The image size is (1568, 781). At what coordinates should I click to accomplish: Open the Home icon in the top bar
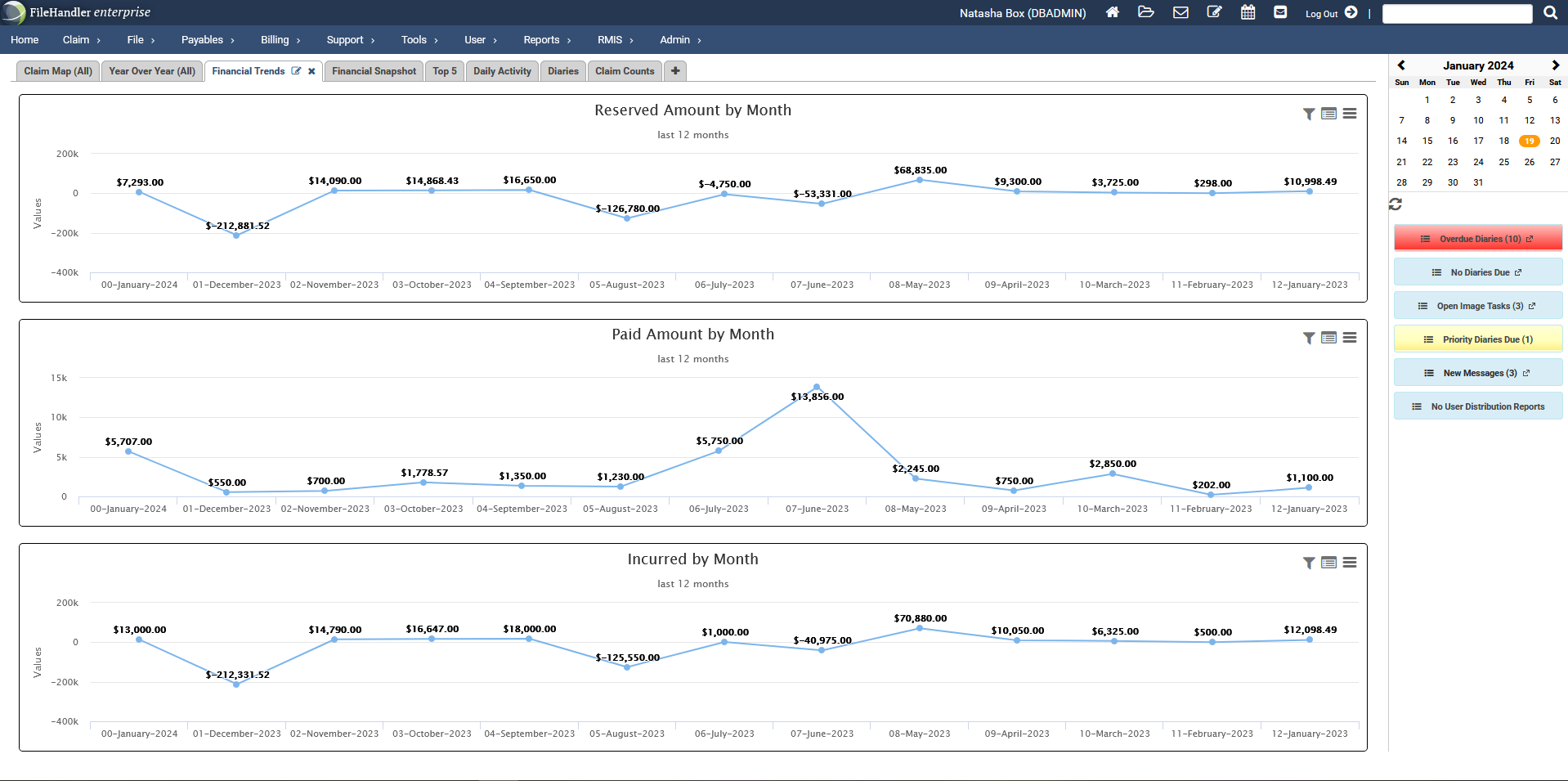(1112, 13)
